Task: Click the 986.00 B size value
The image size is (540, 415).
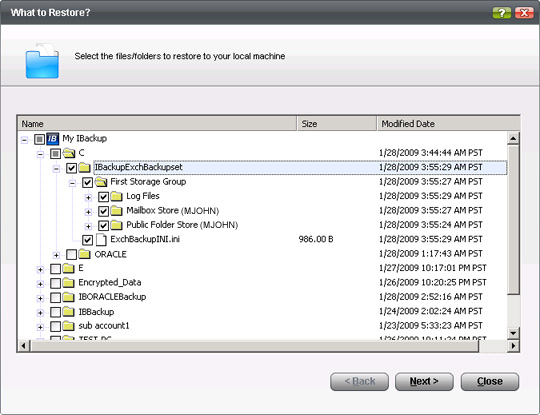Action: click(x=316, y=239)
